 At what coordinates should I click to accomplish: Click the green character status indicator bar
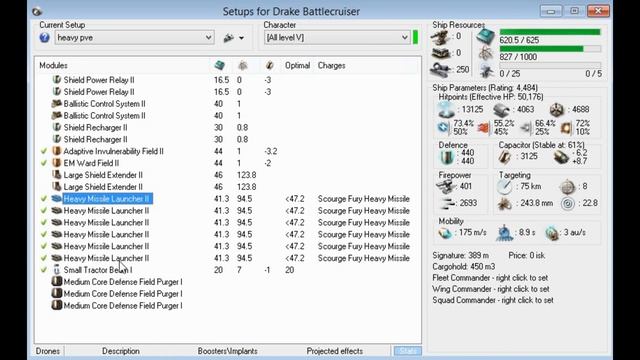click(x=416, y=37)
